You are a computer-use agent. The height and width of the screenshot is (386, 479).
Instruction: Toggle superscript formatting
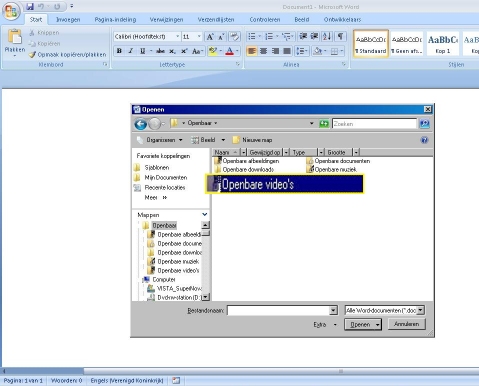184,51
